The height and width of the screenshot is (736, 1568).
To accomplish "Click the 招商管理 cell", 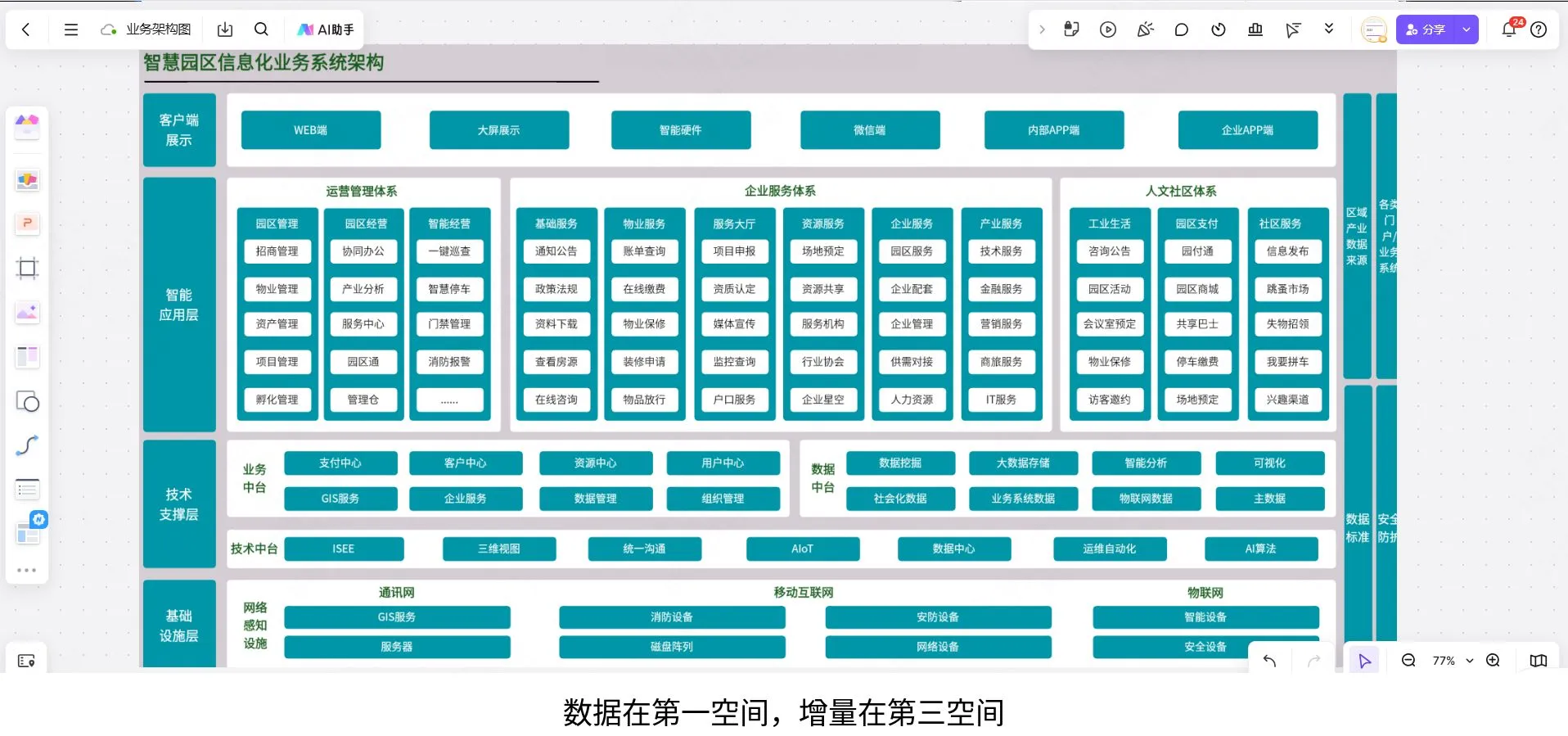I will (277, 251).
